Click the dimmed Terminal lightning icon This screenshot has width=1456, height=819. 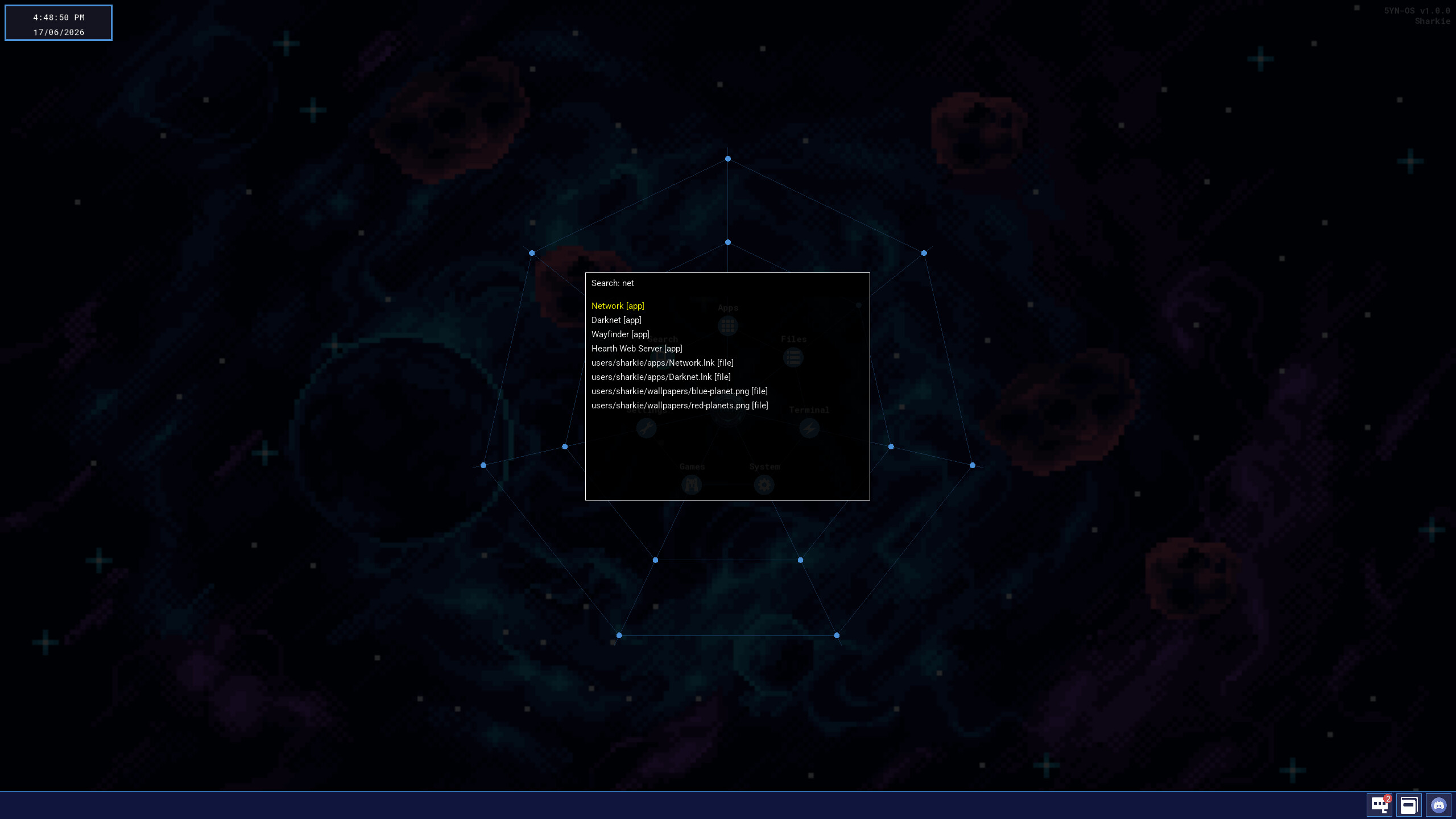pyautogui.click(x=809, y=428)
